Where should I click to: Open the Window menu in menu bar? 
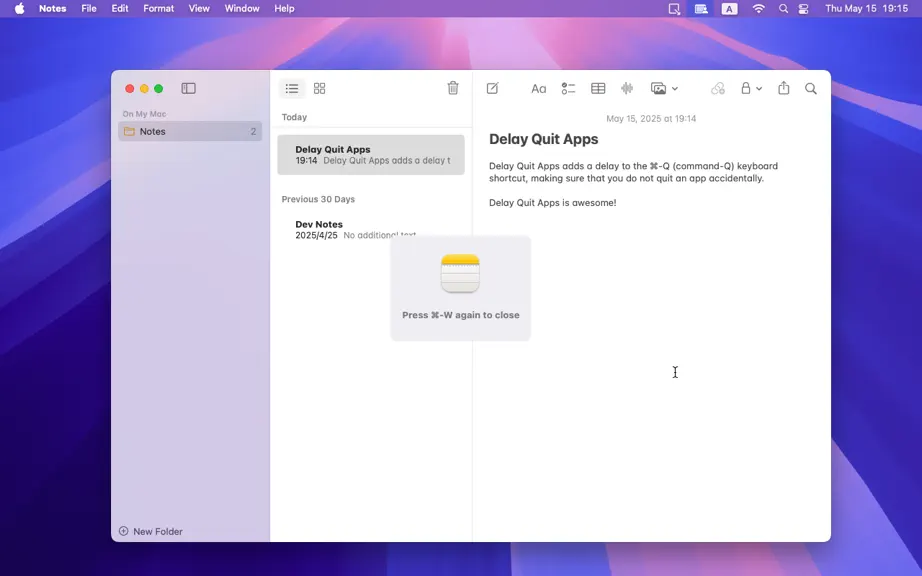[x=242, y=8]
